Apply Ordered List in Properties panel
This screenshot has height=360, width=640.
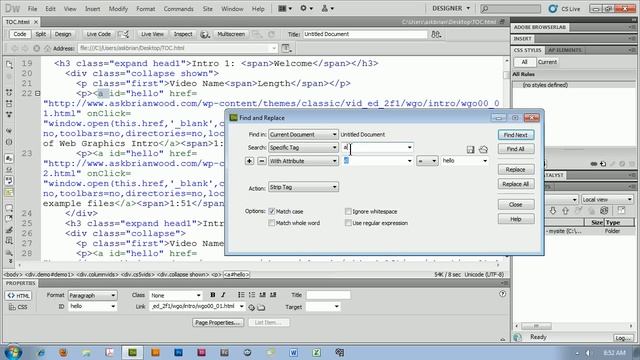click(252, 295)
